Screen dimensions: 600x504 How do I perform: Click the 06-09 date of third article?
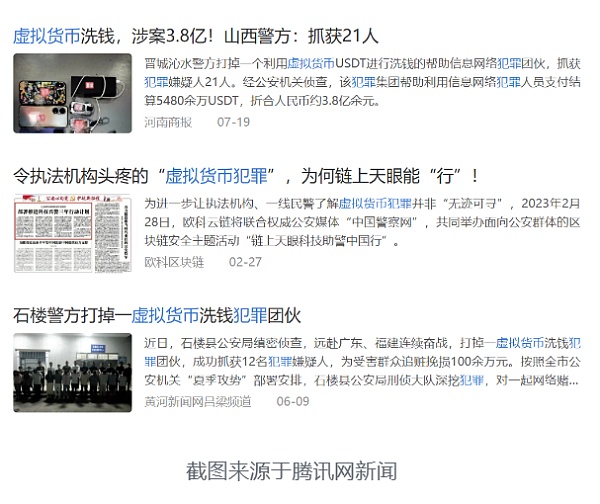coord(293,401)
